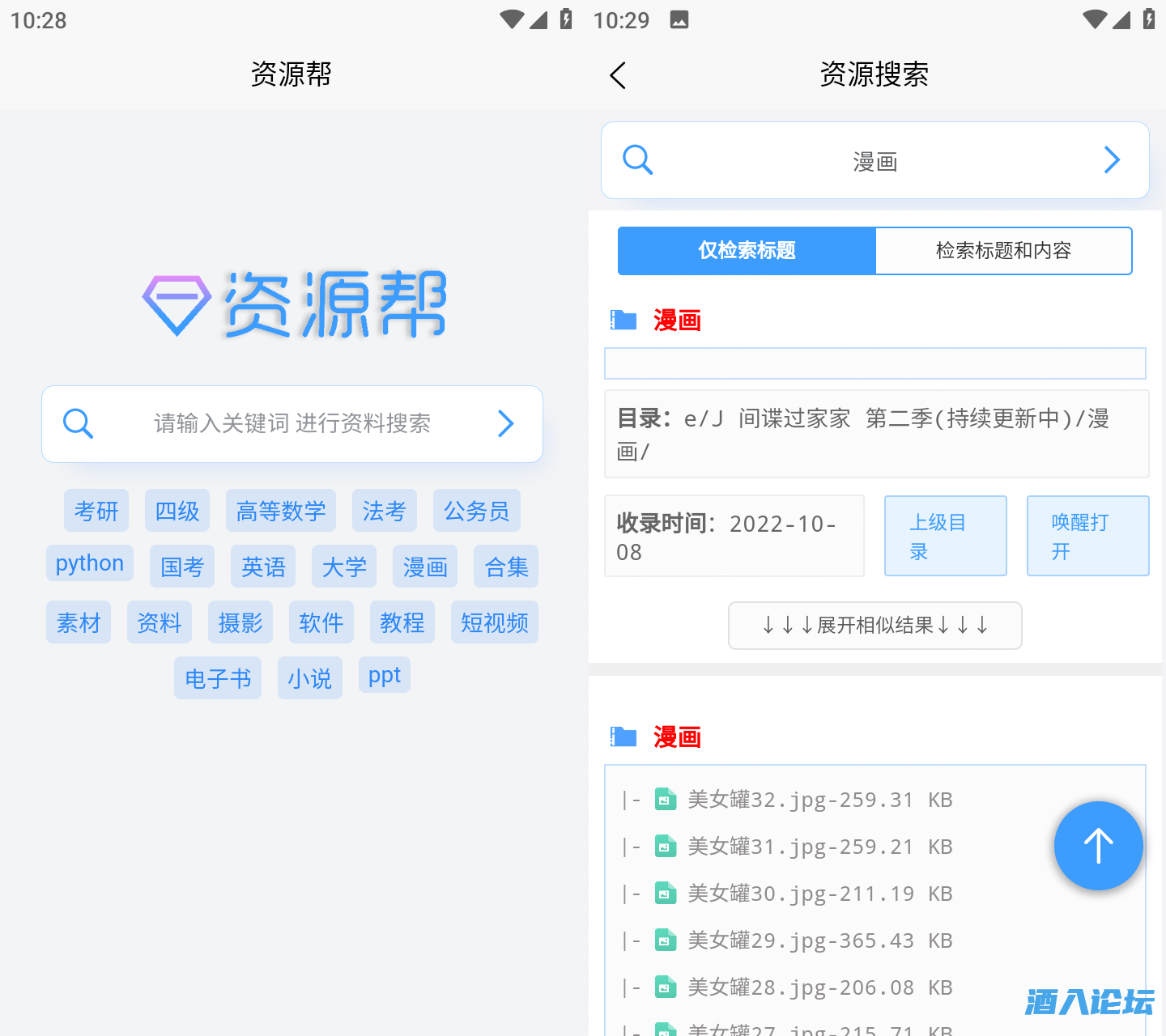1166x1036 pixels.
Task: Submit search using arrow in 漫画 search box
Action: (1112, 160)
